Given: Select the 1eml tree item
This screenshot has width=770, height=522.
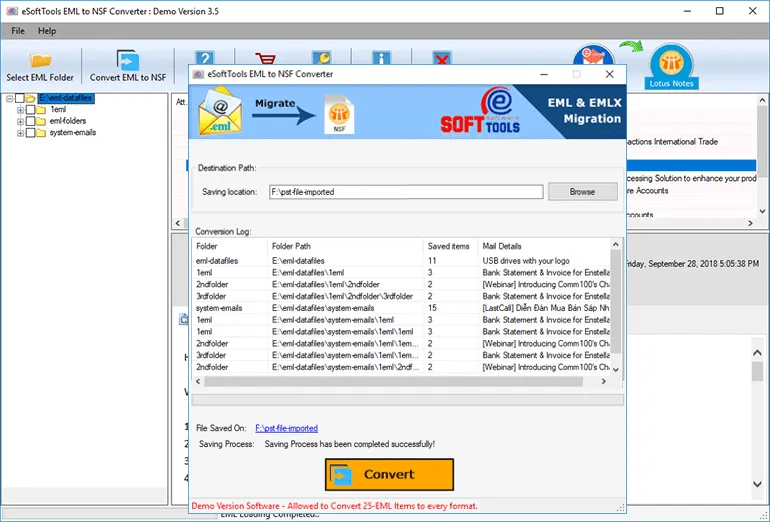Looking at the screenshot, I should [x=58, y=110].
